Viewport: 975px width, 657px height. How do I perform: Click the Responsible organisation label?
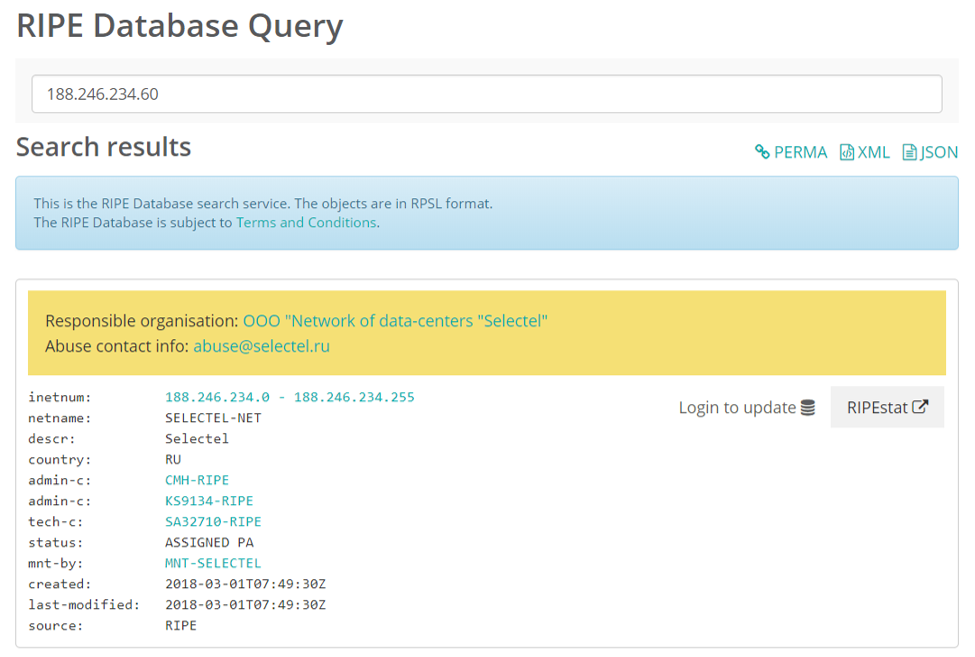click(x=142, y=321)
